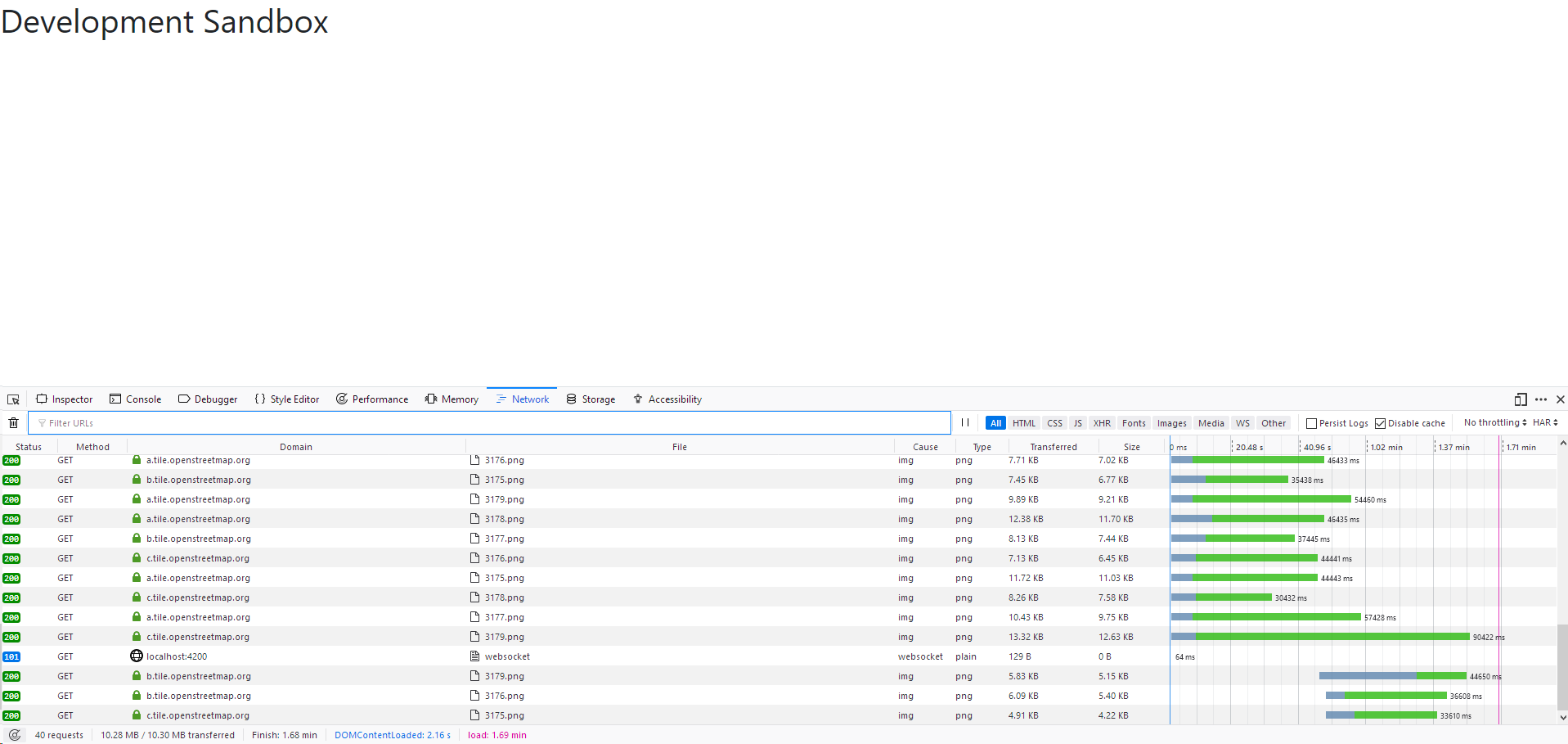The image size is (1568, 744).
Task: Click the globe icon beside localhost:4200
Action: click(137, 656)
